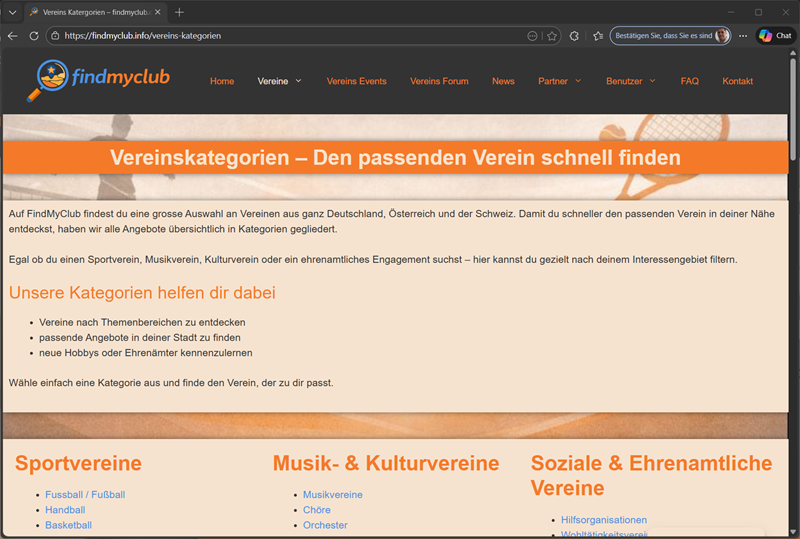The width and height of the screenshot is (800, 539).
Task: Open Copilot Chat button
Action: 776,36
